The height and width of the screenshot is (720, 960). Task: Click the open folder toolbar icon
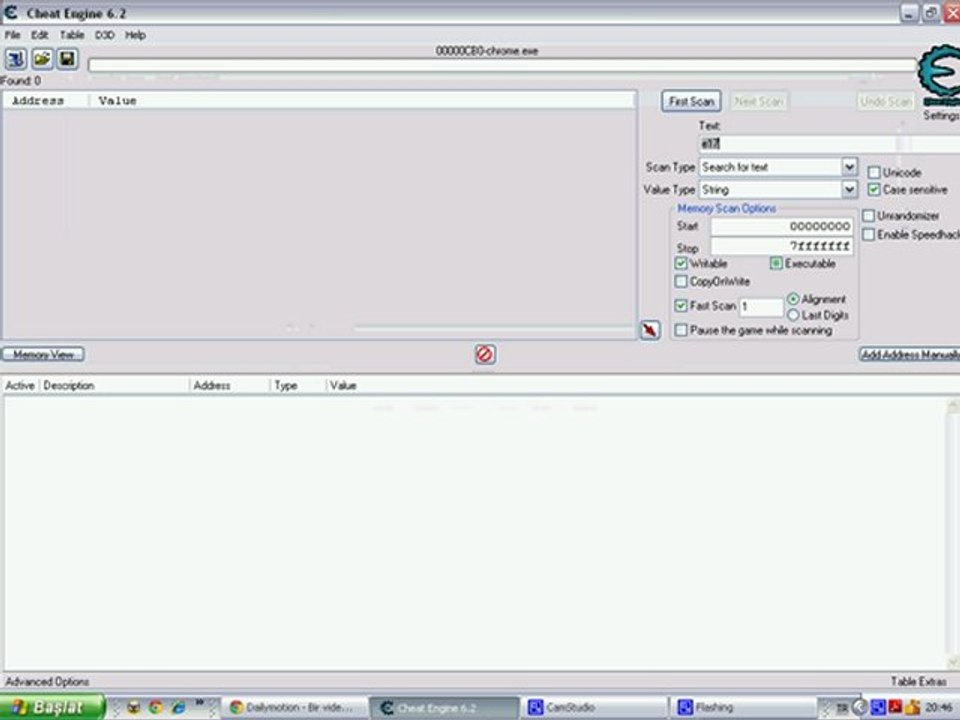point(42,59)
